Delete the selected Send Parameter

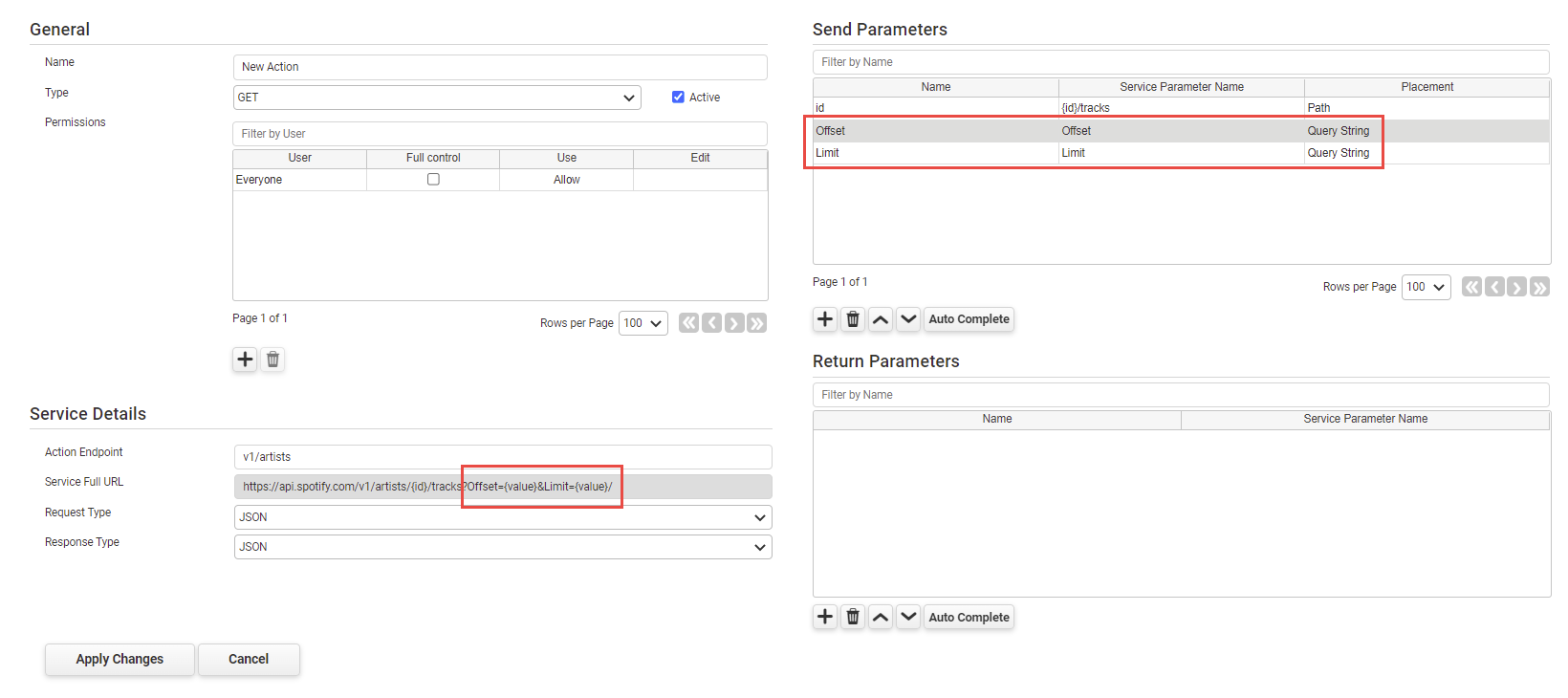853,319
